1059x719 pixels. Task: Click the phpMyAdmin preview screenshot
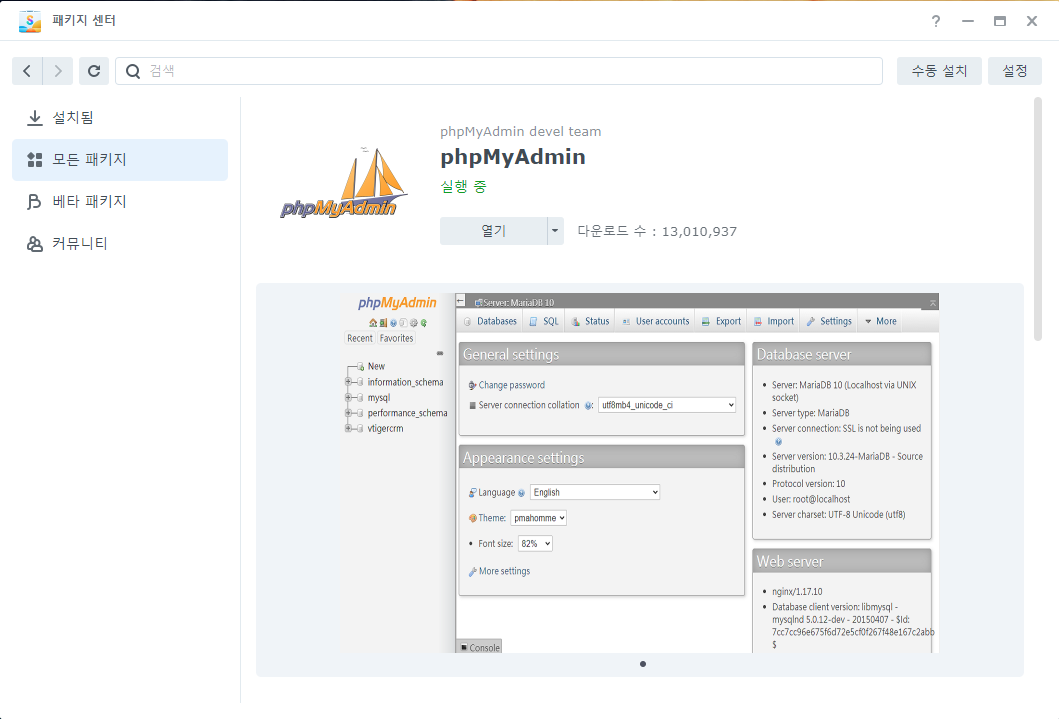(x=640, y=473)
